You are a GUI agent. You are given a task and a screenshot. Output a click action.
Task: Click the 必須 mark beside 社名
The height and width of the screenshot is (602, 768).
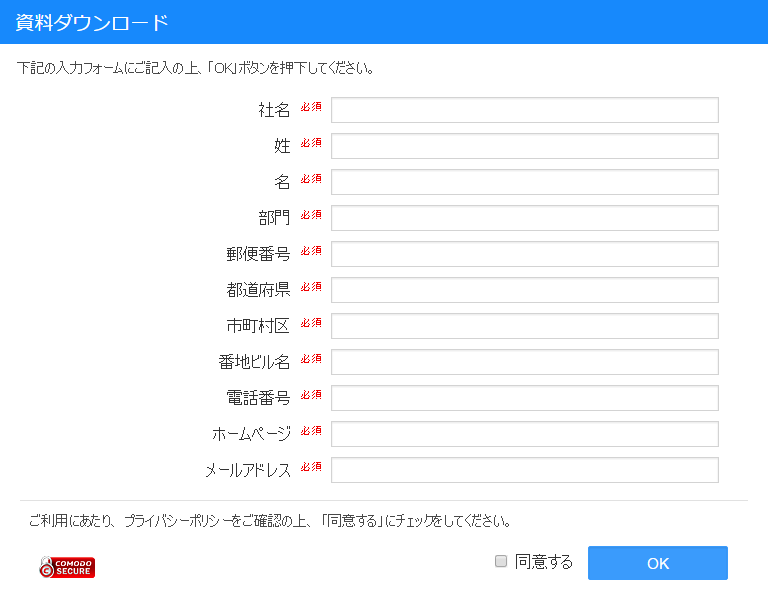[311, 107]
